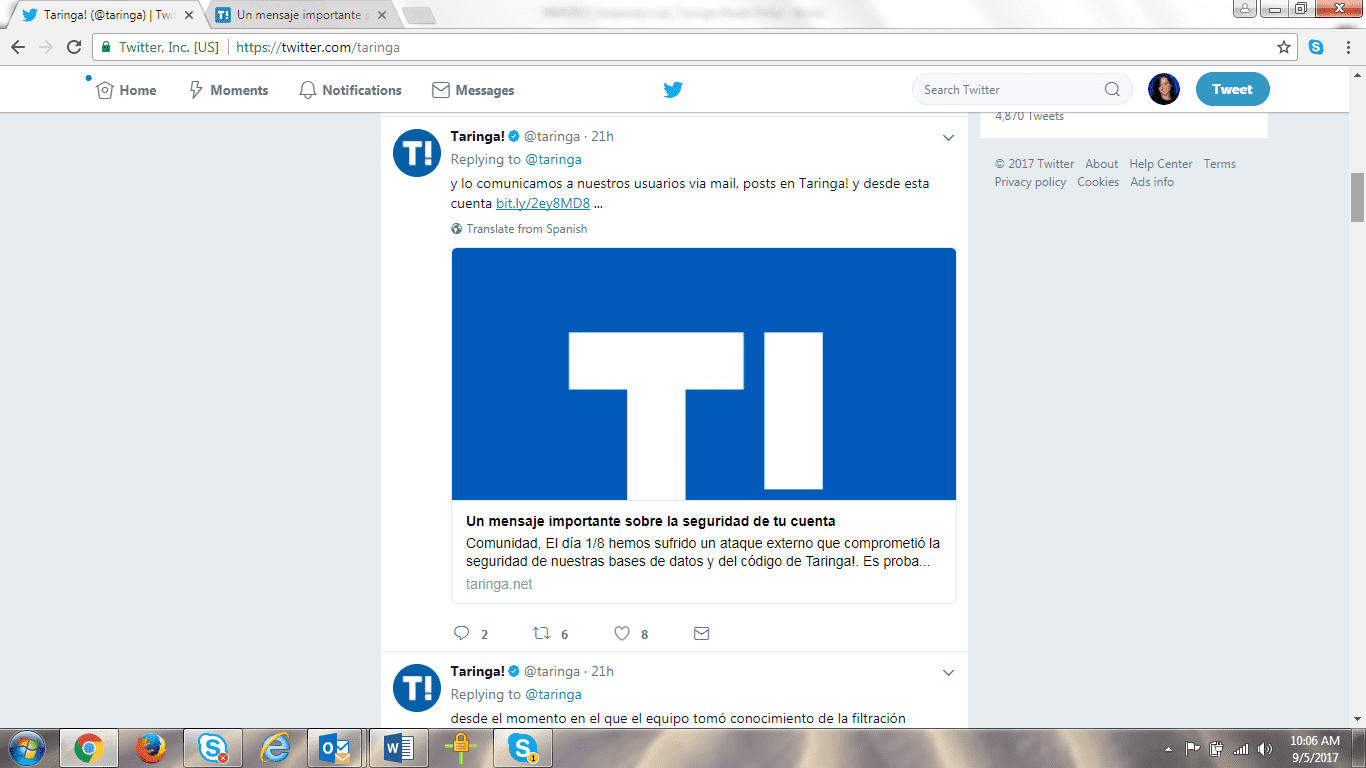The image size is (1366, 768).
Task: Switch to the 'Un mensaje importante' browser tab
Action: 298,15
